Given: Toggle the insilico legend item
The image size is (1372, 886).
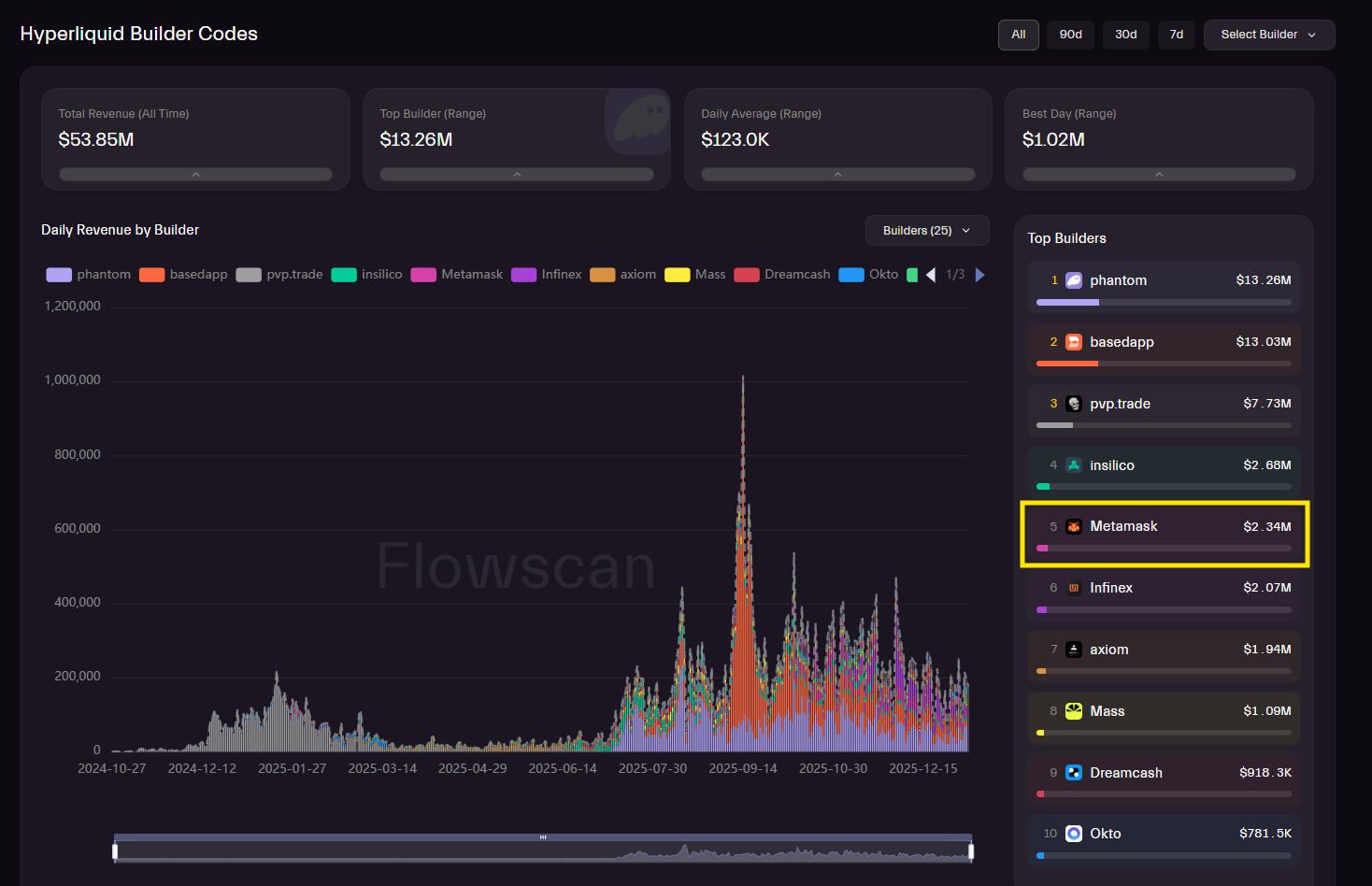Looking at the screenshot, I should [366, 274].
